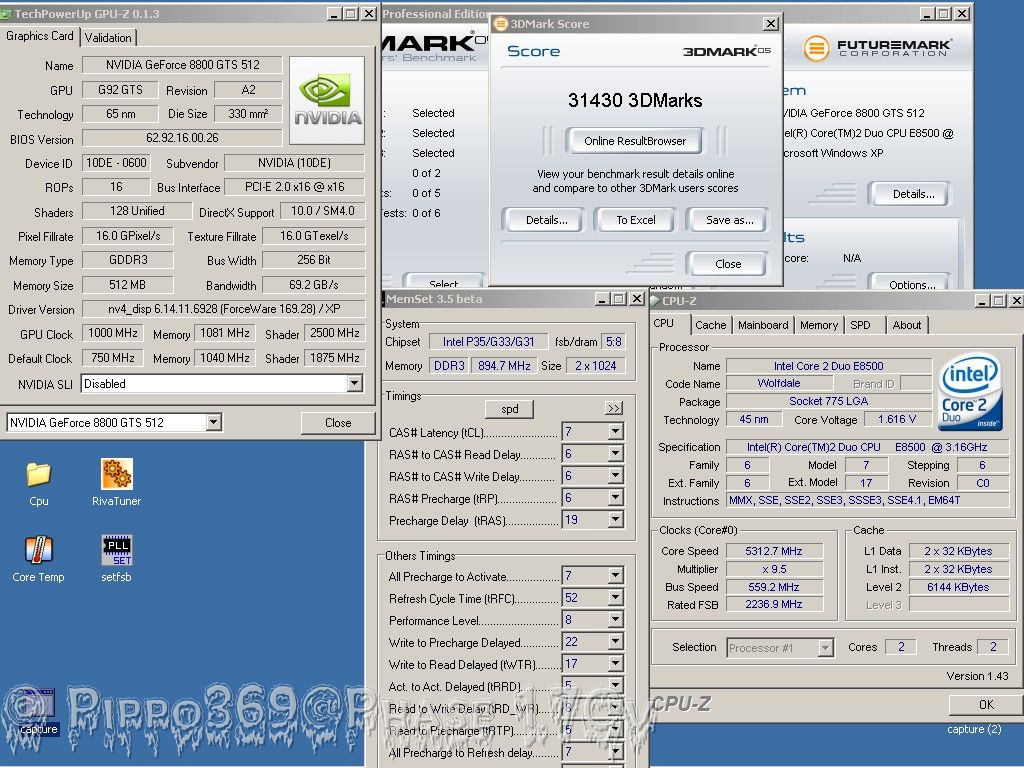This screenshot has width=1024, height=768.
Task: Open the SPD tab in CPU-Z
Action: click(x=860, y=325)
